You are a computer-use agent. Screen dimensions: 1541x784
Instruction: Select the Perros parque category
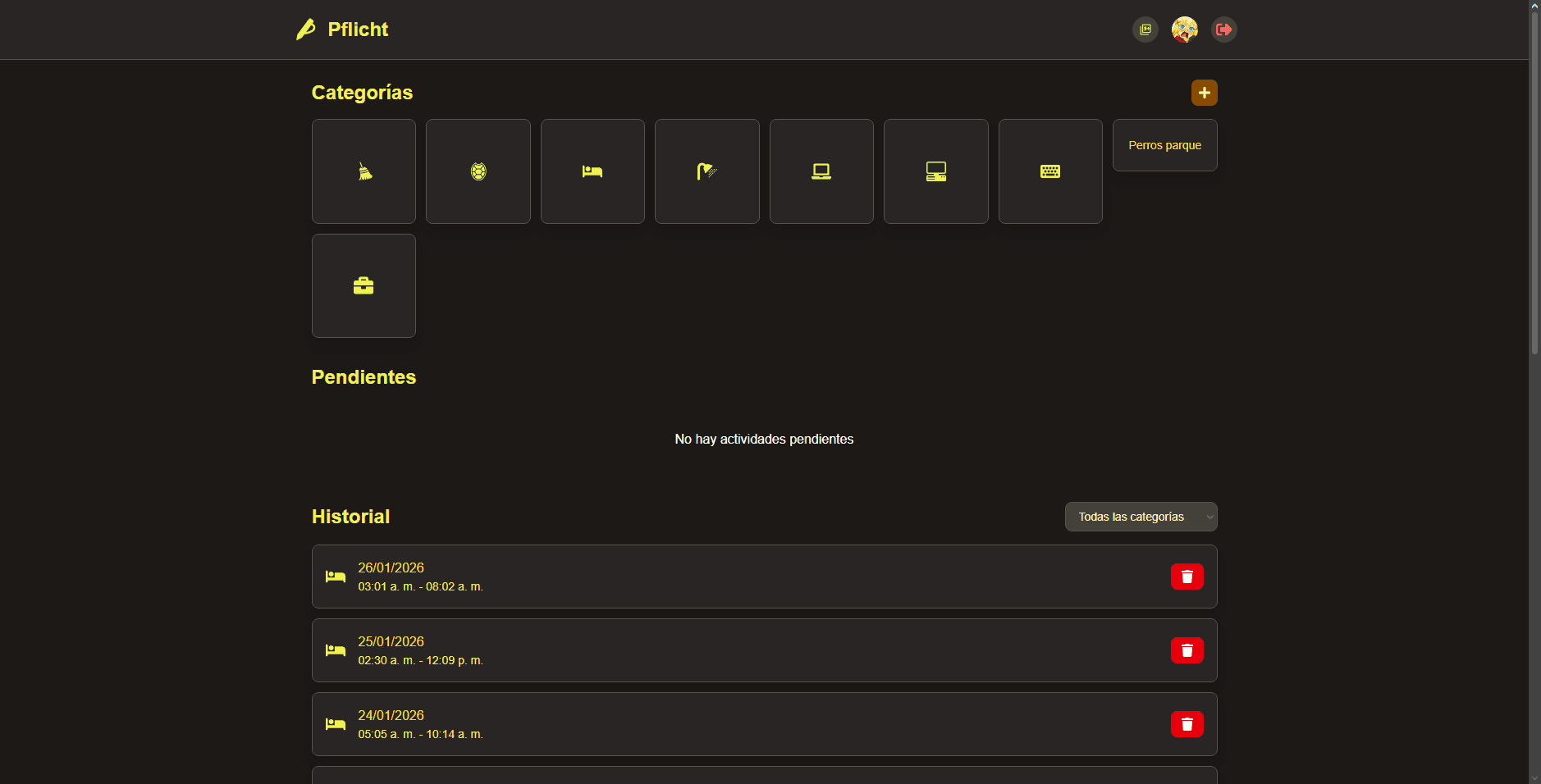coord(1164,145)
